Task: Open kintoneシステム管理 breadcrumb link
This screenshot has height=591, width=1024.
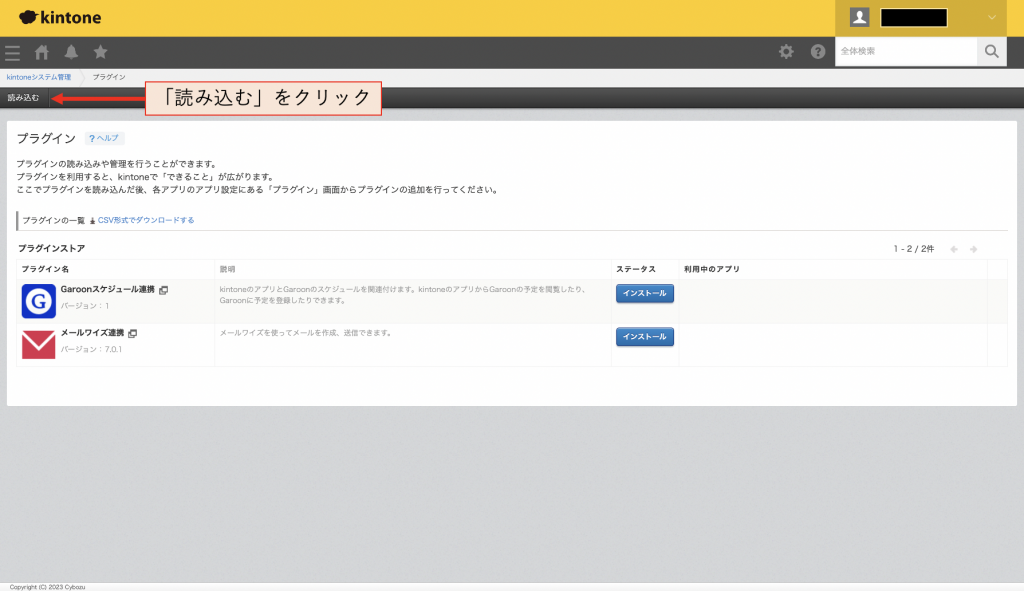Action: click(39, 77)
